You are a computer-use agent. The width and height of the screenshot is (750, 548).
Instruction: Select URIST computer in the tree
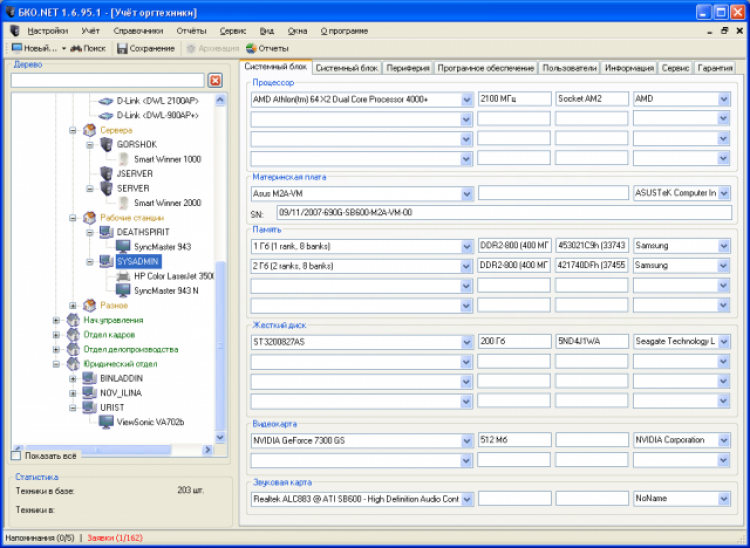(x=112, y=407)
